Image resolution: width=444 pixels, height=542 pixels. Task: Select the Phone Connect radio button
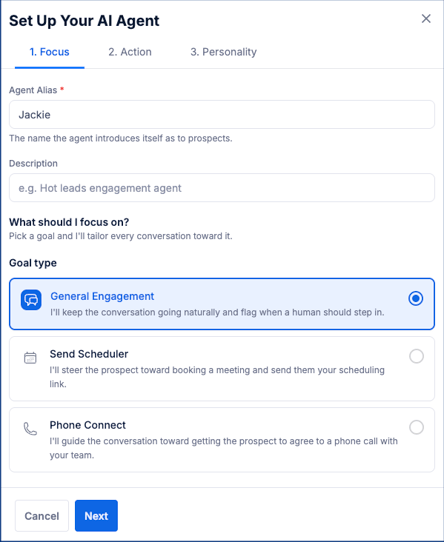point(416,427)
